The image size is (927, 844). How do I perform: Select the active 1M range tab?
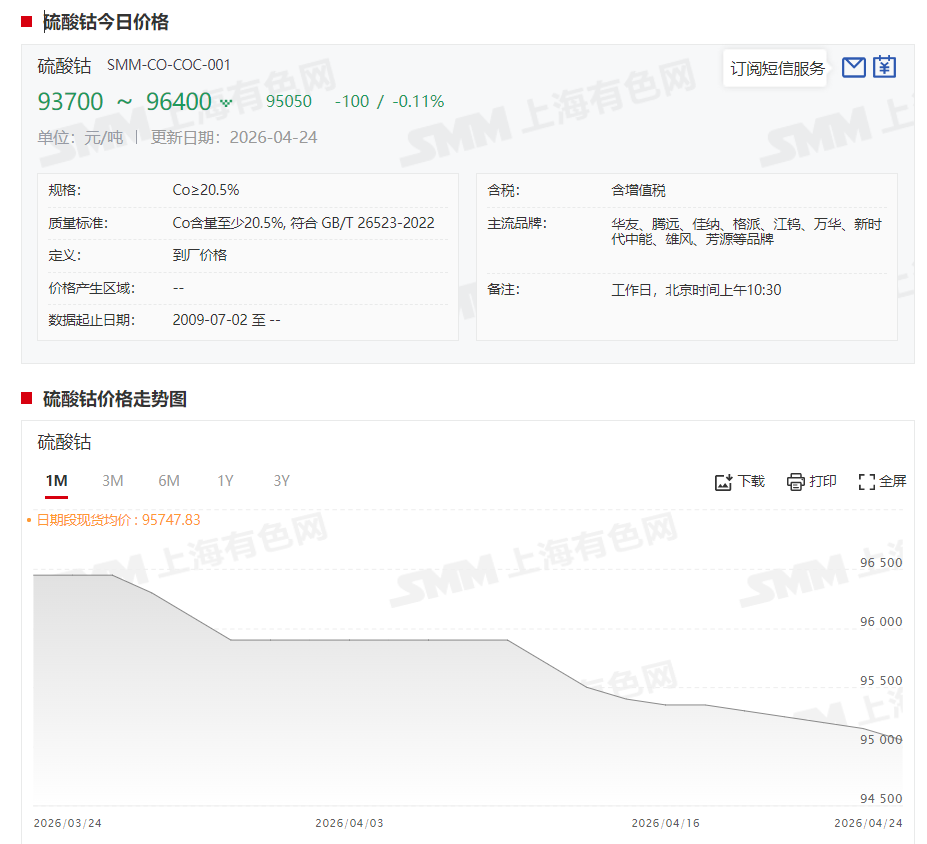pos(56,481)
